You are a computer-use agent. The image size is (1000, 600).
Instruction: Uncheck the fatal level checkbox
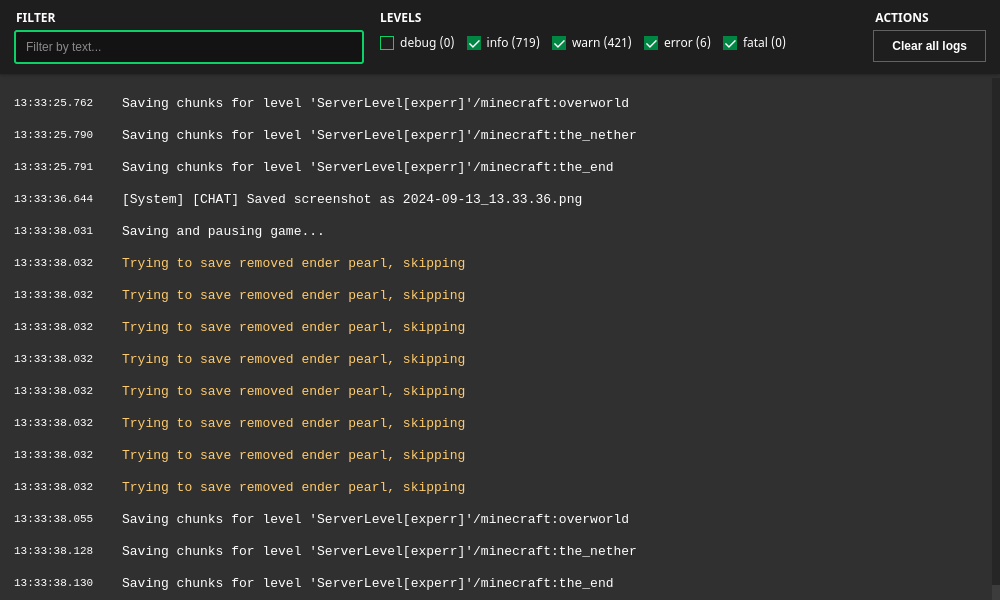(730, 43)
